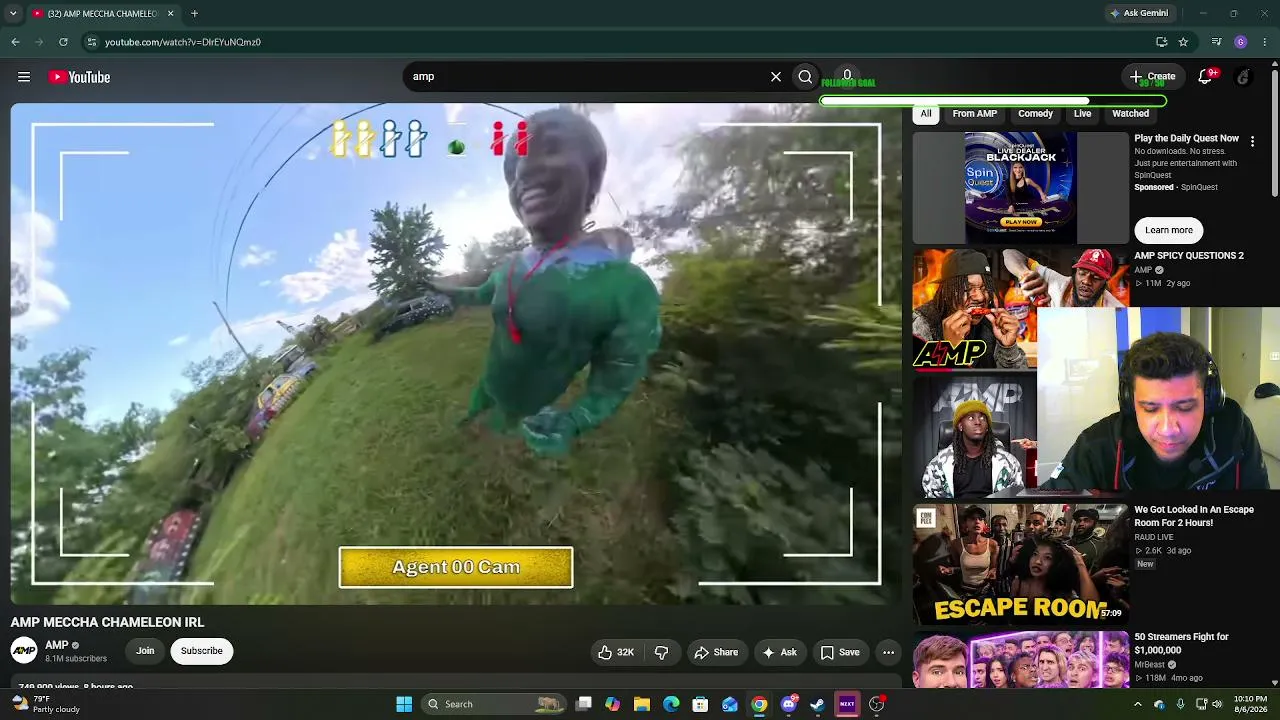Open the volume tray icon
The height and width of the screenshot is (720, 1280).
point(1218,704)
